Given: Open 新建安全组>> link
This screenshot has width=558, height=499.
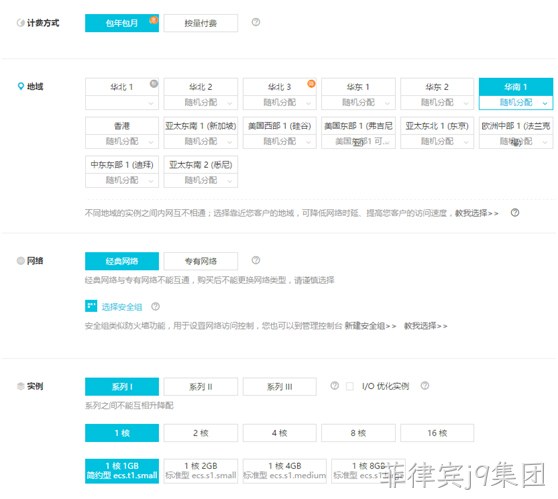Looking at the screenshot, I should [x=370, y=326].
